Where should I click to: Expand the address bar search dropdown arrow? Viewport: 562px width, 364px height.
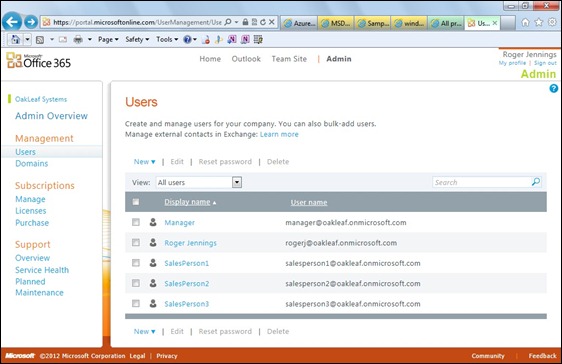tap(237, 22)
